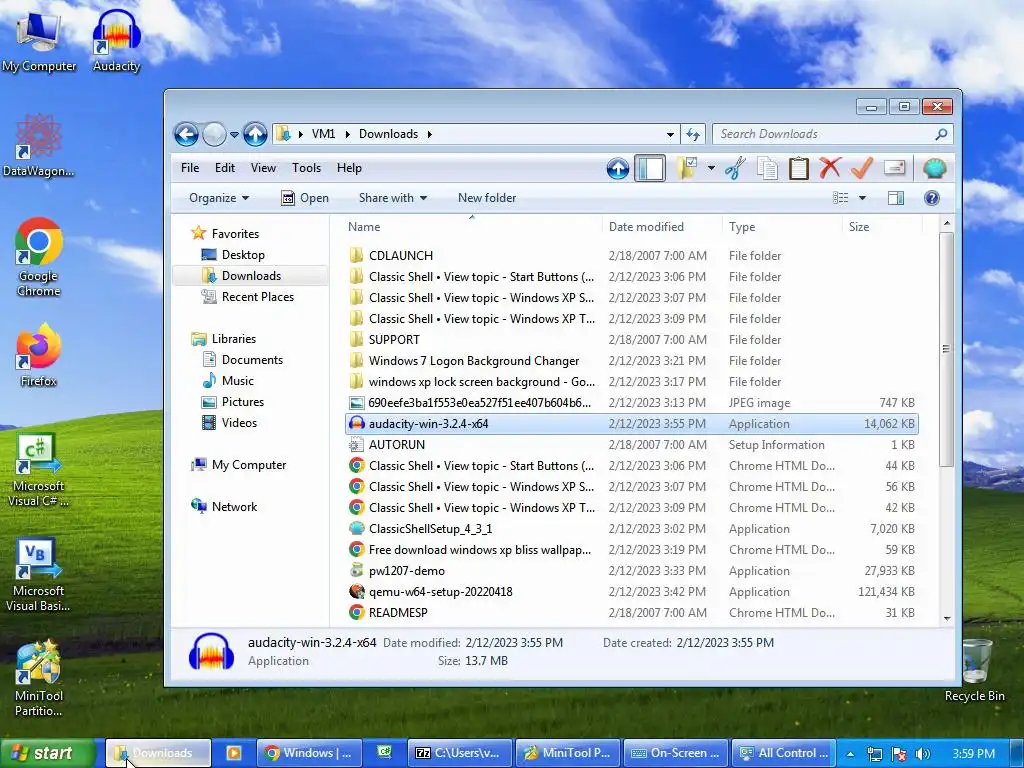This screenshot has height=768, width=1024.
Task: Click the scroll down arrow of file list
Action: (x=947, y=618)
